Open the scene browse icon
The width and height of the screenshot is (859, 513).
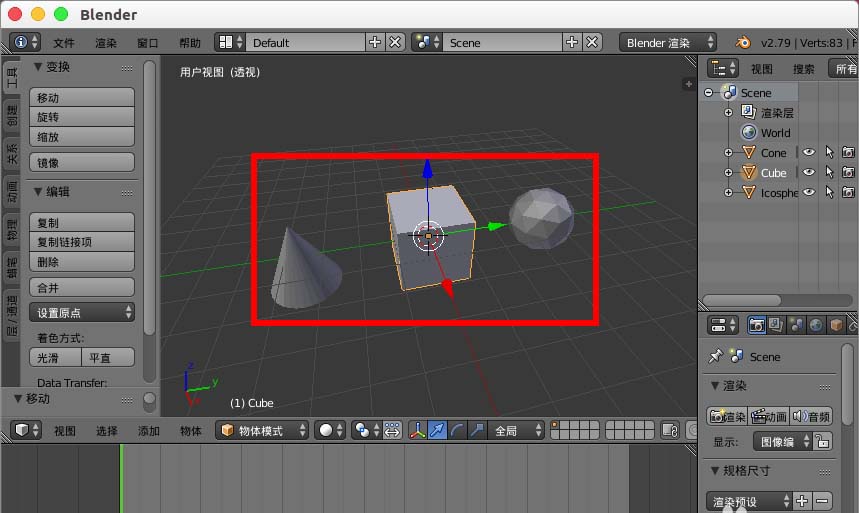click(427, 42)
